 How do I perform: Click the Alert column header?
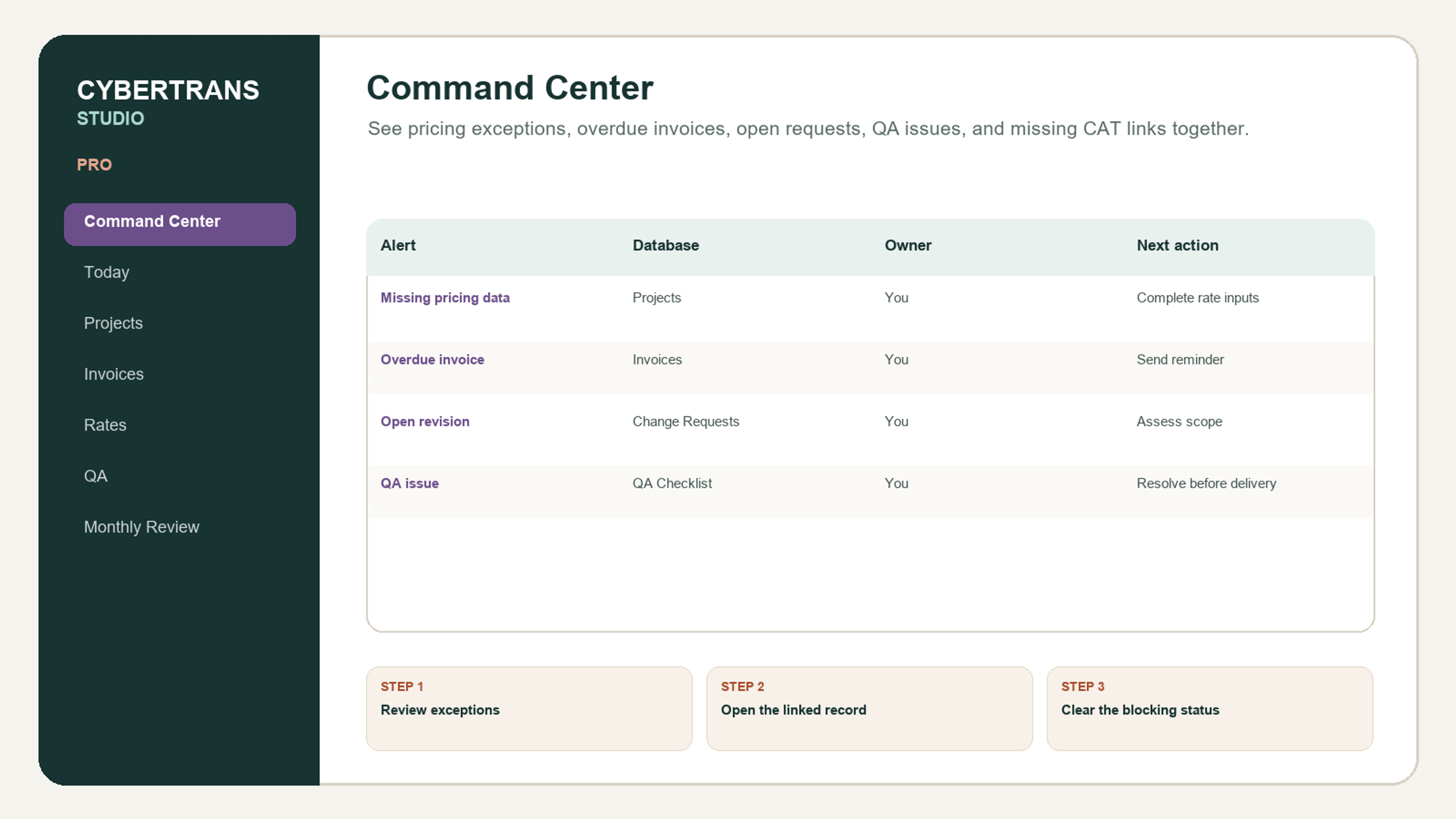pos(398,245)
